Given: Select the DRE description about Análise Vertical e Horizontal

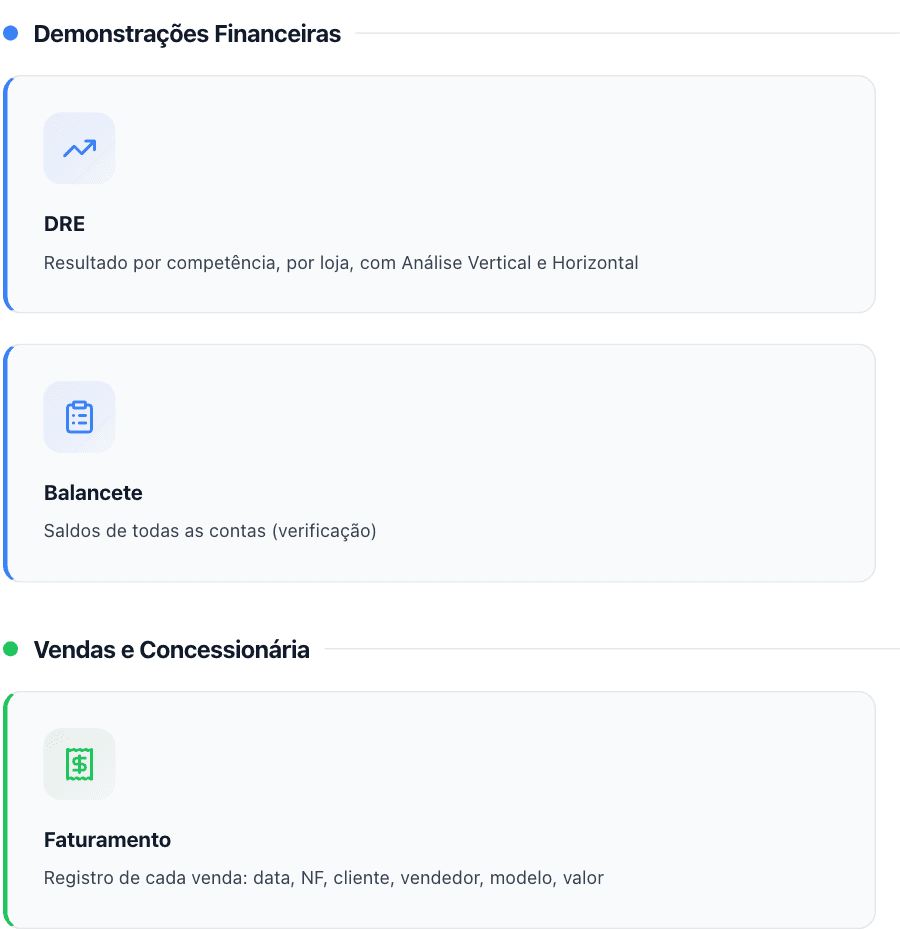Looking at the screenshot, I should tap(341, 263).
